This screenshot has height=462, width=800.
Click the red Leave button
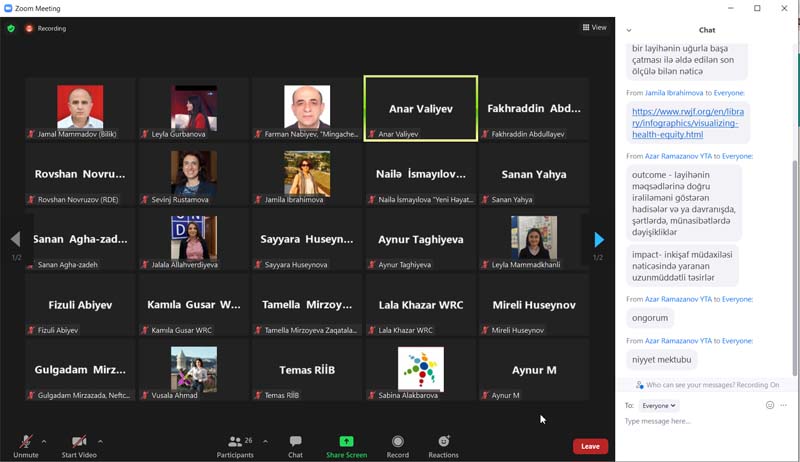(x=590, y=446)
